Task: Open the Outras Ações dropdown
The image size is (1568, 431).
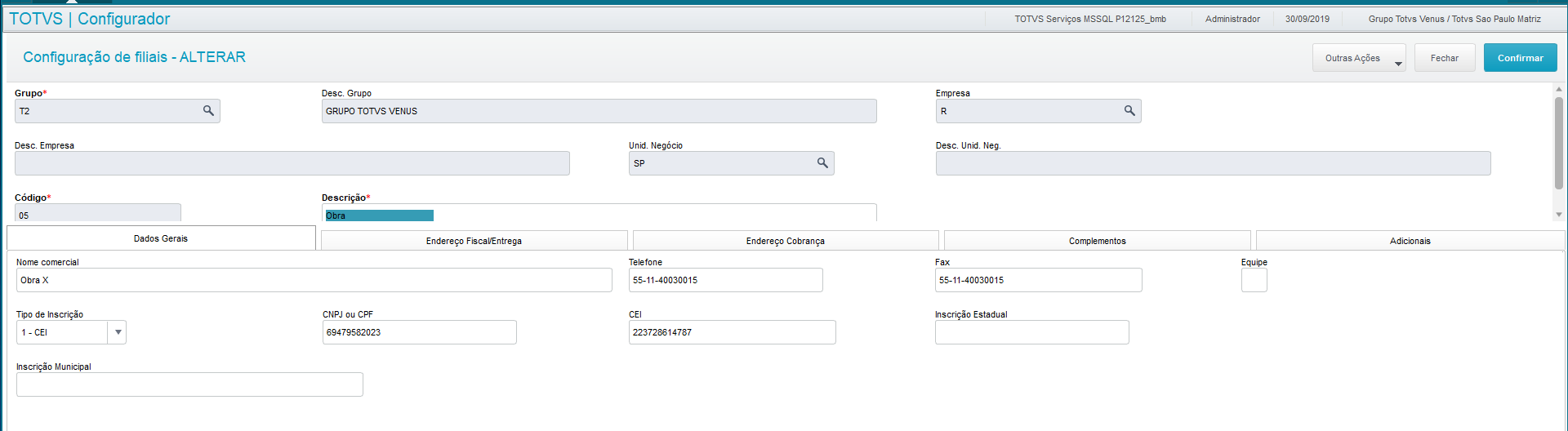Action: [1359, 58]
